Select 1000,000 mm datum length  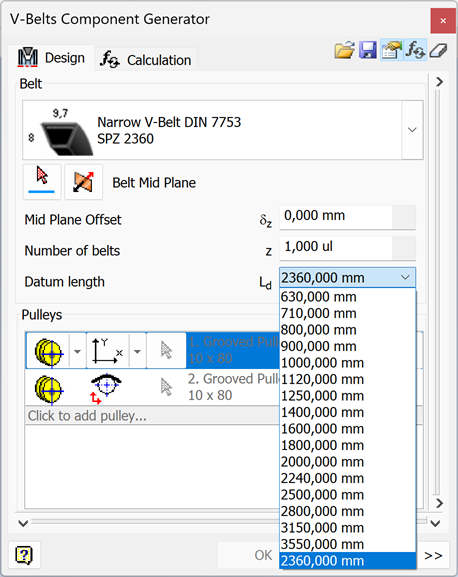pyautogui.click(x=348, y=363)
